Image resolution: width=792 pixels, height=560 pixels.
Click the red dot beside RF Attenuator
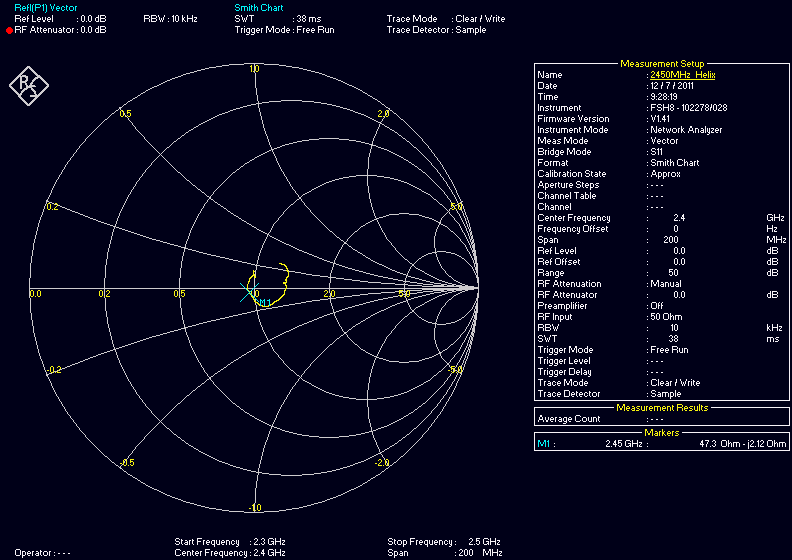[9, 31]
